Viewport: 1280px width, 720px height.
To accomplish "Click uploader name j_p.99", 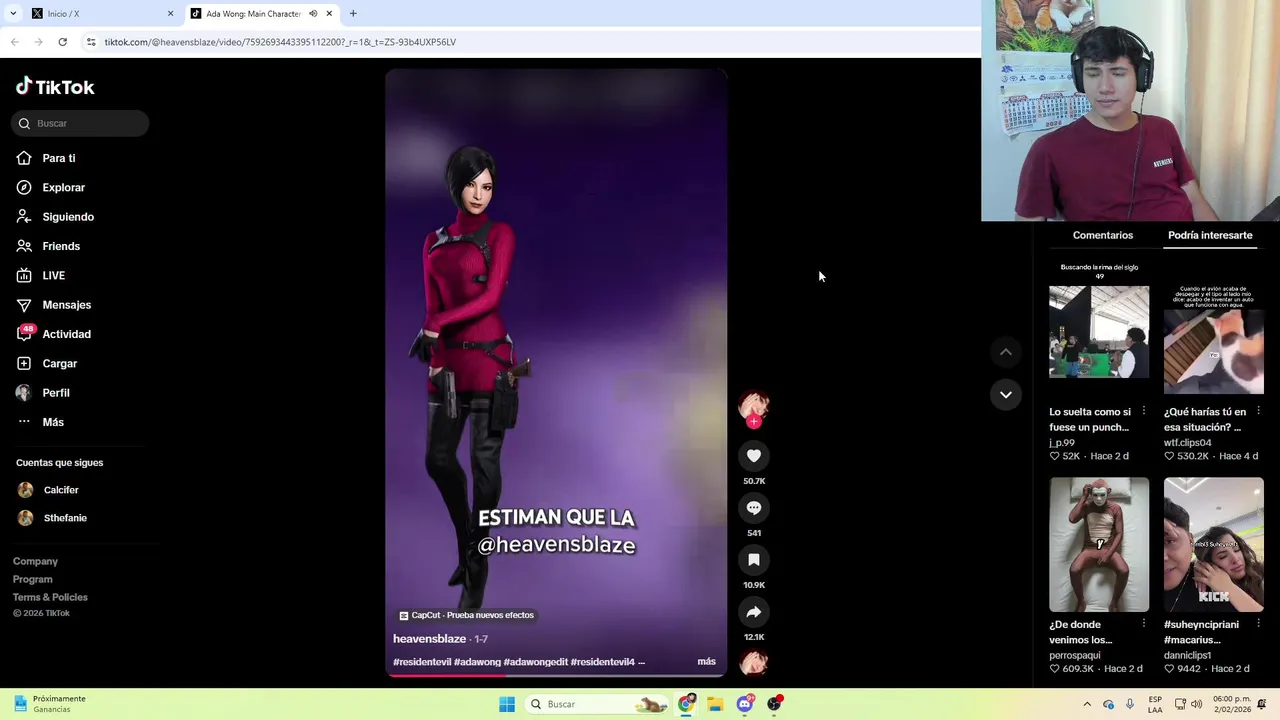I will [x=1062, y=442].
